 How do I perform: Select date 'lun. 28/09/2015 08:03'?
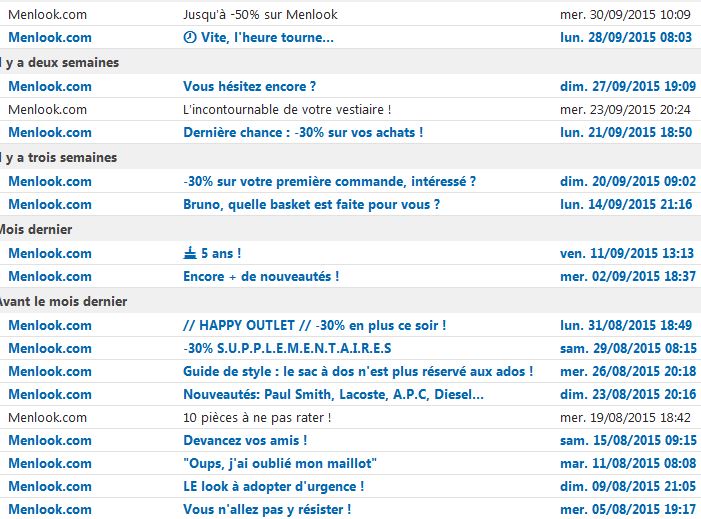coord(626,38)
